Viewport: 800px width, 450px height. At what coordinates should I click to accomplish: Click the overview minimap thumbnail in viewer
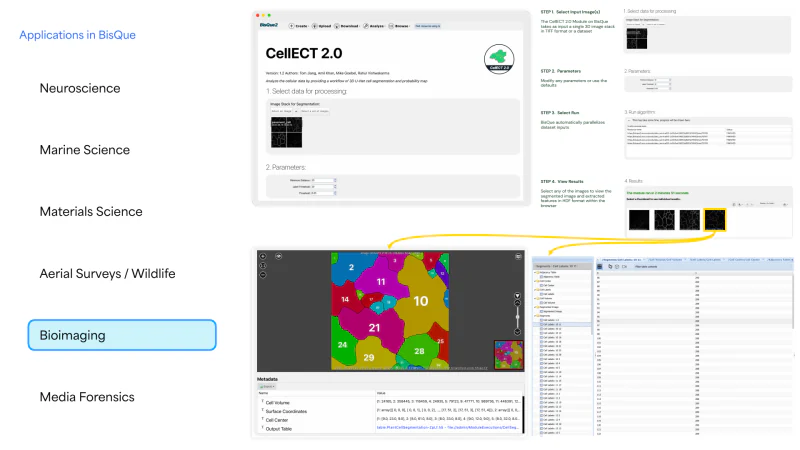click(x=509, y=355)
